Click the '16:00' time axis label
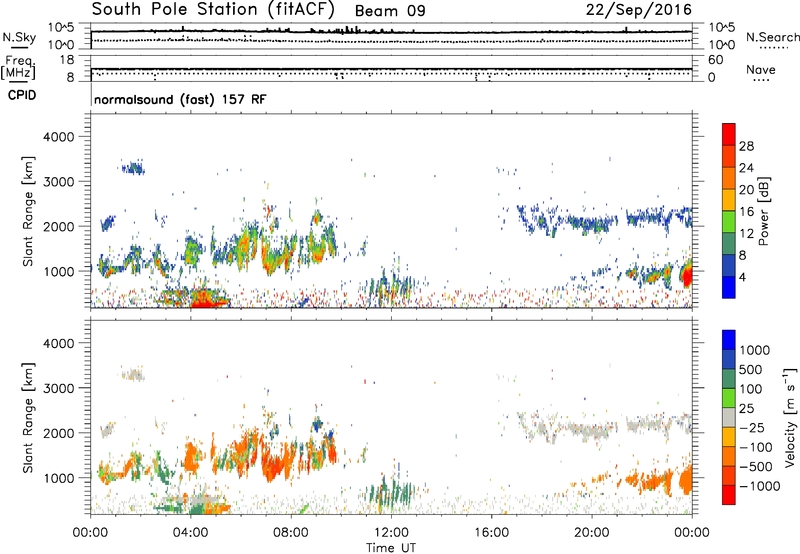Image resolution: width=800 pixels, height=554 pixels. [491, 533]
